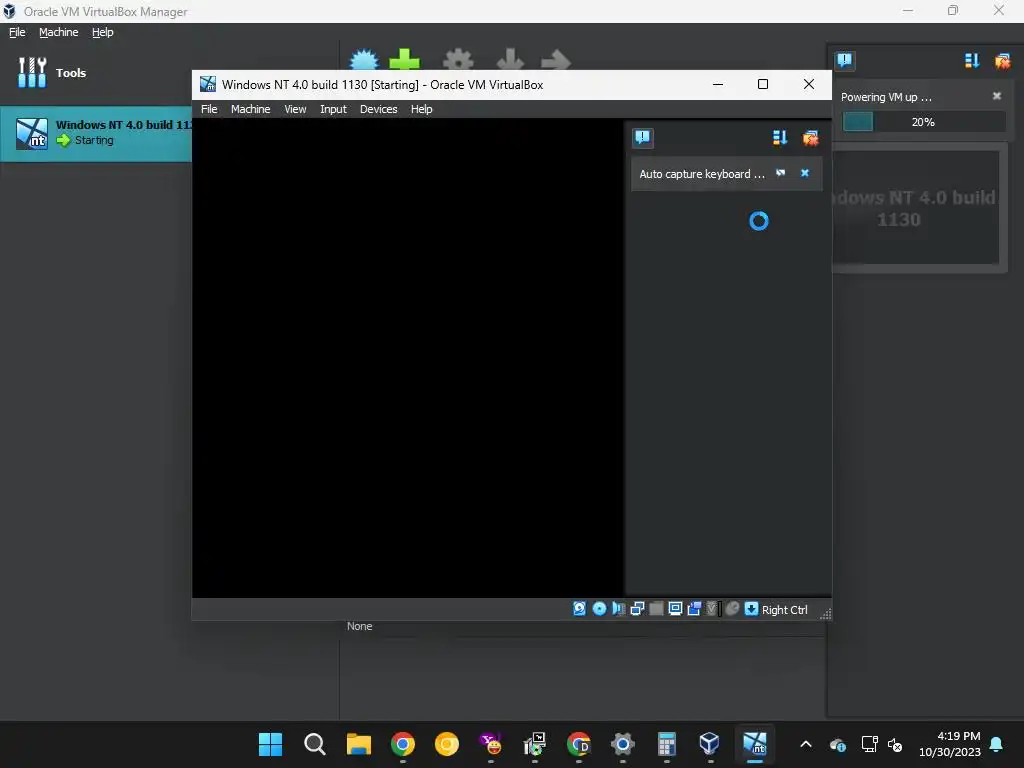Clear all notifications icon in VM window panel
The width and height of the screenshot is (1024, 768).
810,137
